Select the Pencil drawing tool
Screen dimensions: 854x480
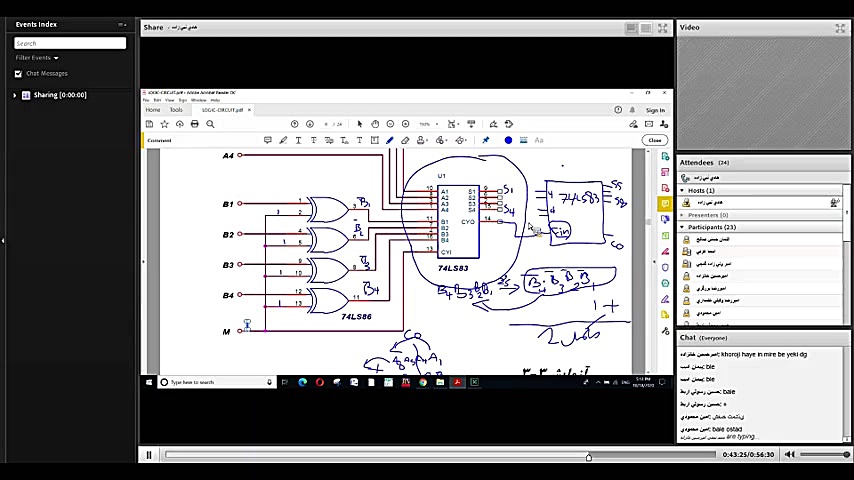pos(390,141)
